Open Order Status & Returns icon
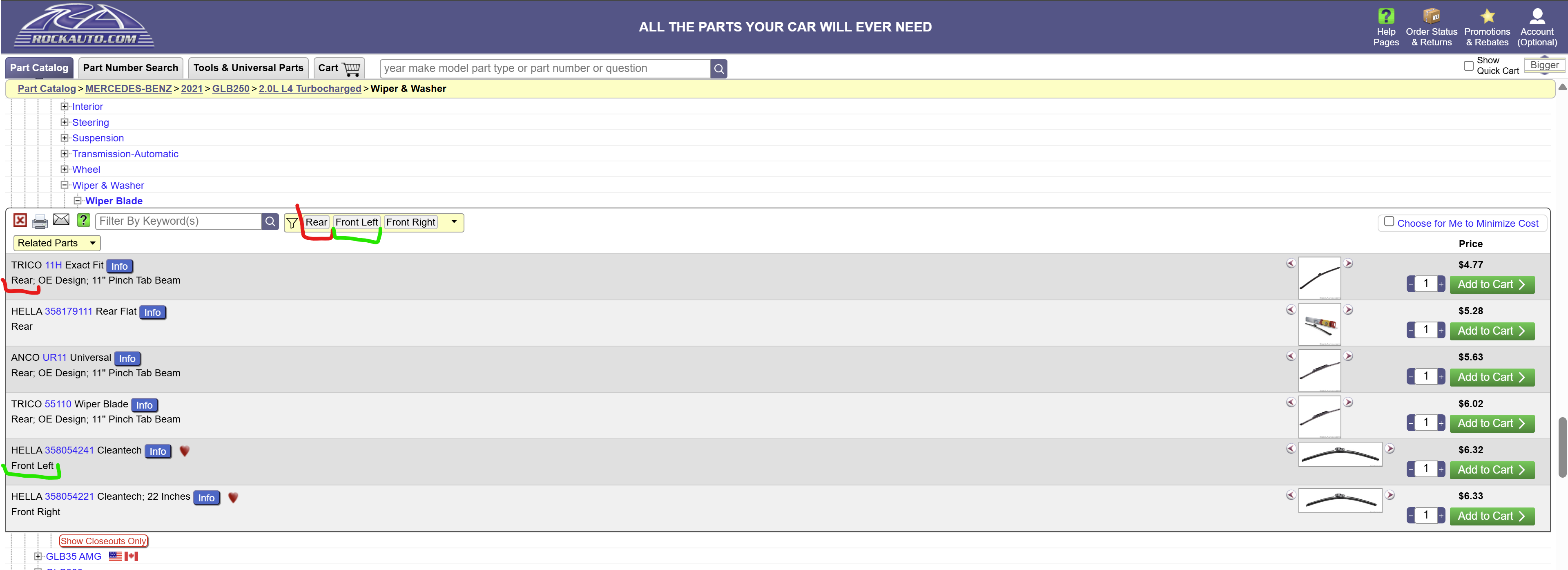Viewport: 1568px width, 570px height. [x=1431, y=16]
